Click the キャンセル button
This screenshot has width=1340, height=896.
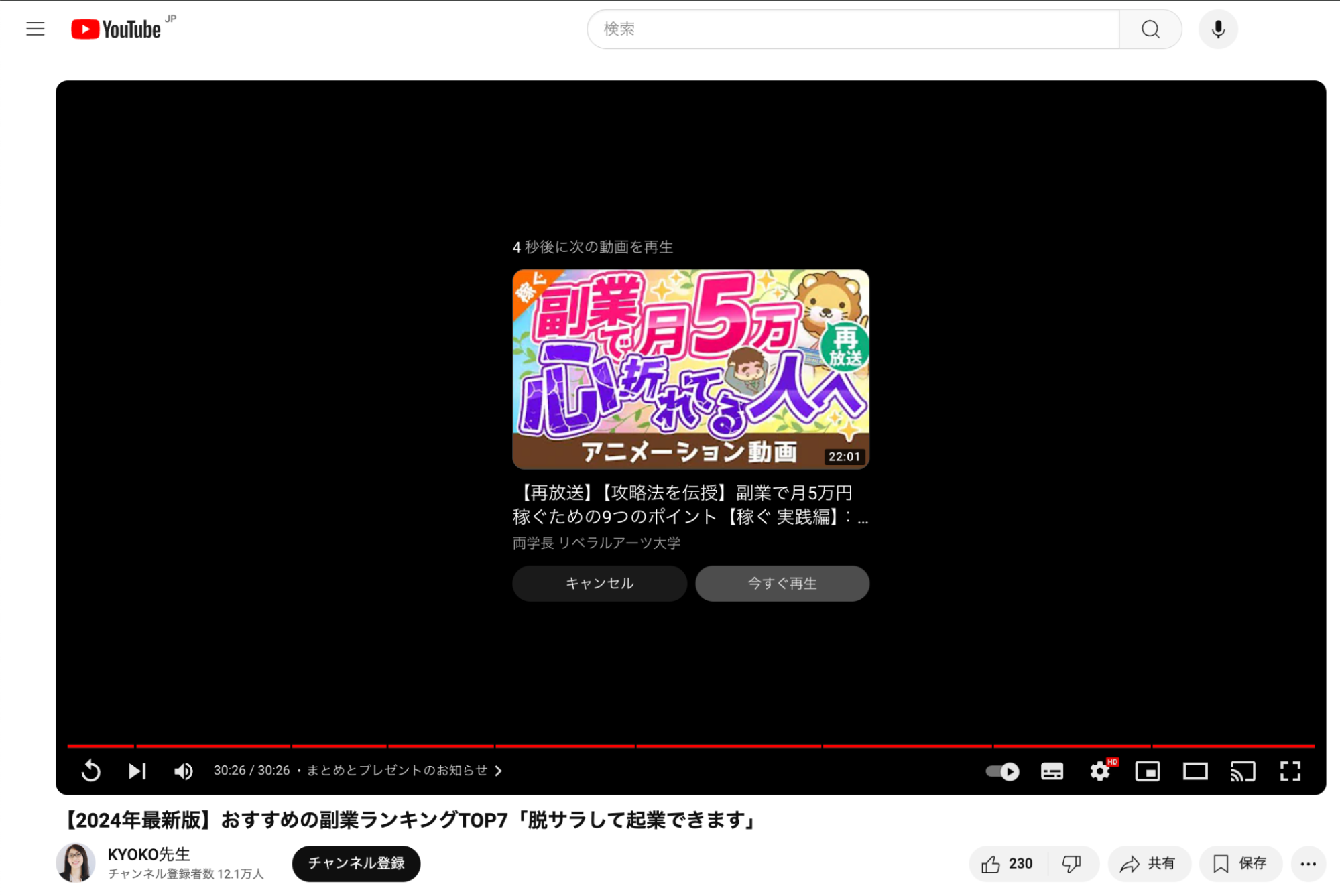coord(599,583)
